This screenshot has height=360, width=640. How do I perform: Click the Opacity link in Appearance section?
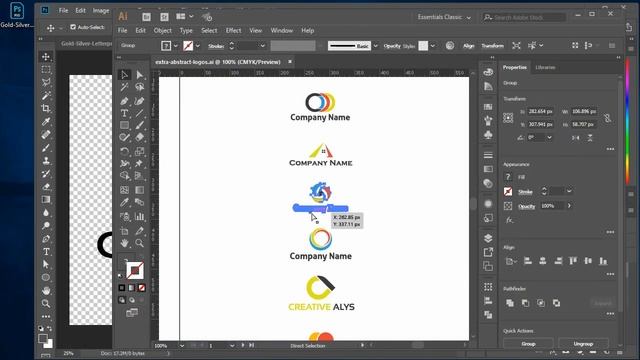[x=527, y=206]
